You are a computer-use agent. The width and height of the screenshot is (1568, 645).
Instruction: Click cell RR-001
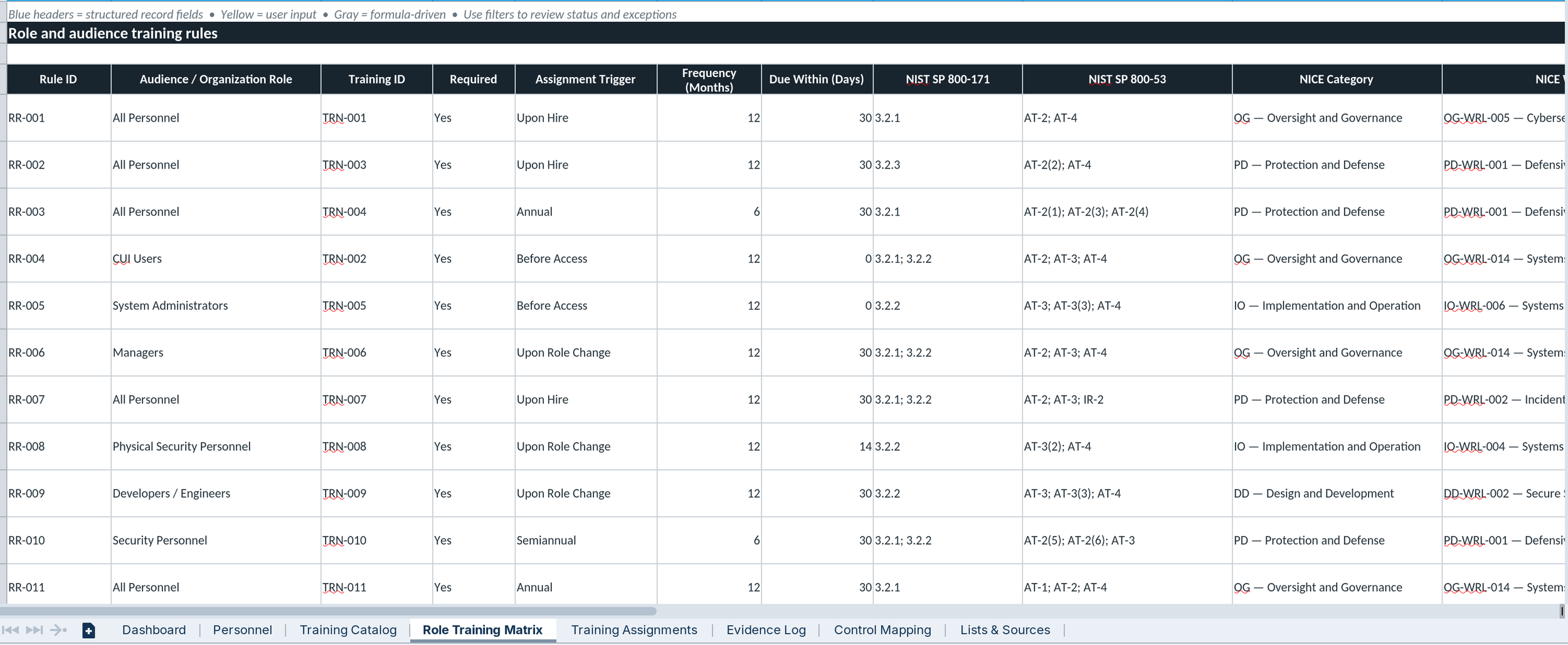point(59,118)
